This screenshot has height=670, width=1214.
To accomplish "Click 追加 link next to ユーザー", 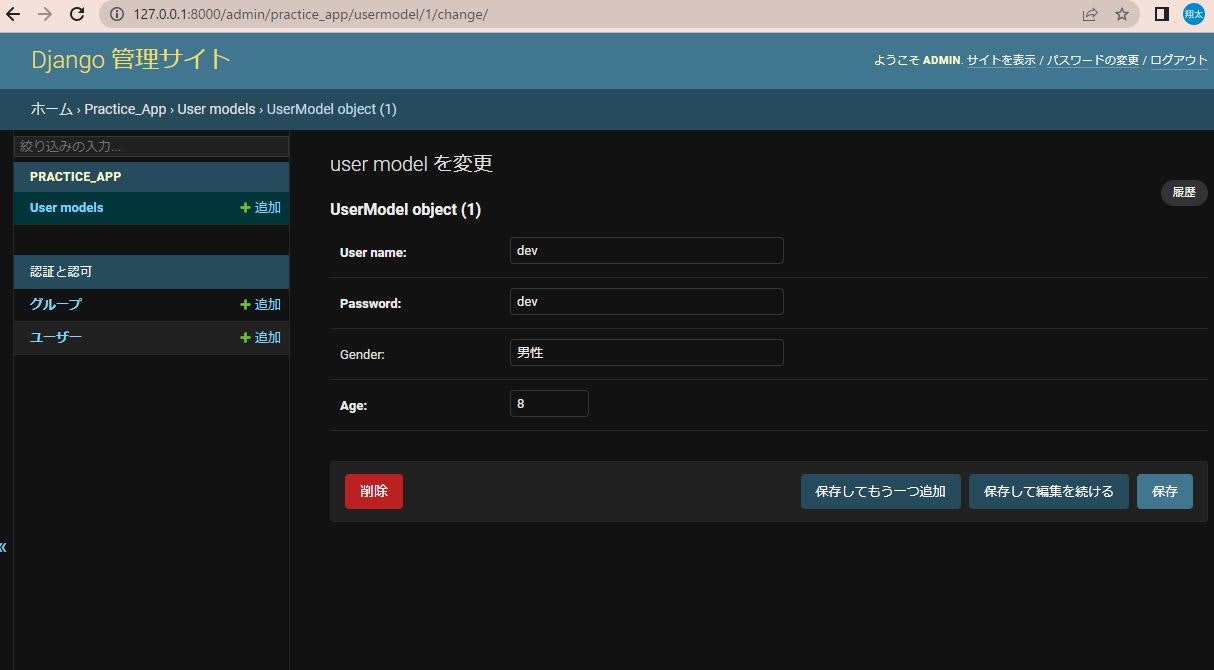I will (x=268, y=338).
